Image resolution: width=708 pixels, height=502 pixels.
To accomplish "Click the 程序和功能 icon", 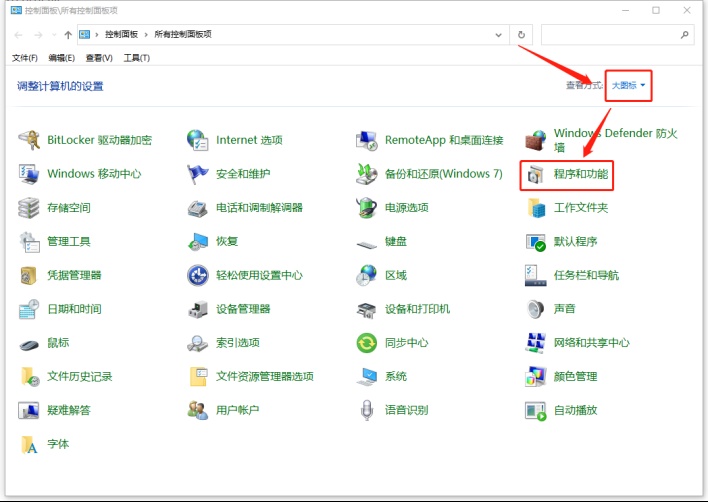I will tap(536, 174).
